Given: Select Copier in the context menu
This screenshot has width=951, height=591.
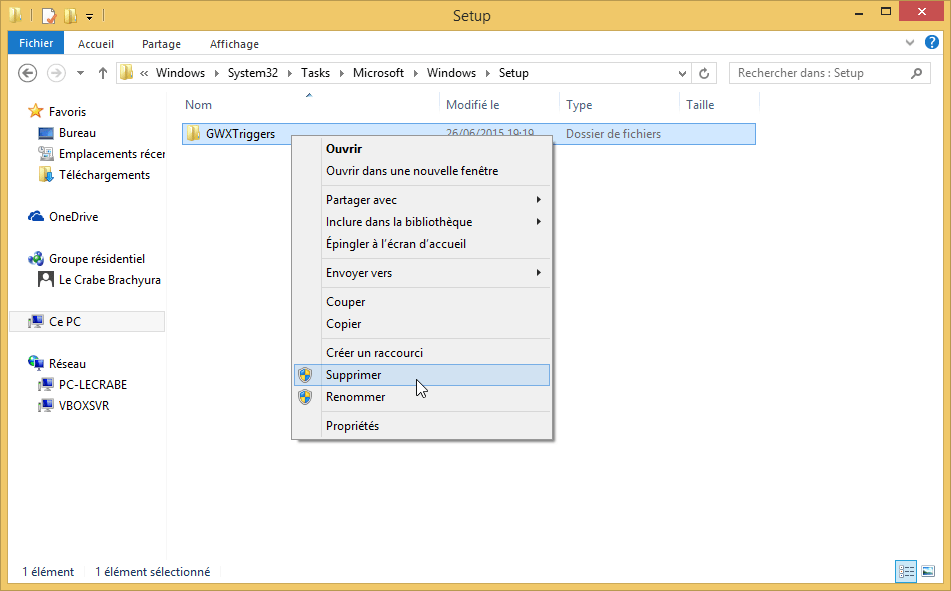Looking at the screenshot, I should pyautogui.click(x=422, y=323).
